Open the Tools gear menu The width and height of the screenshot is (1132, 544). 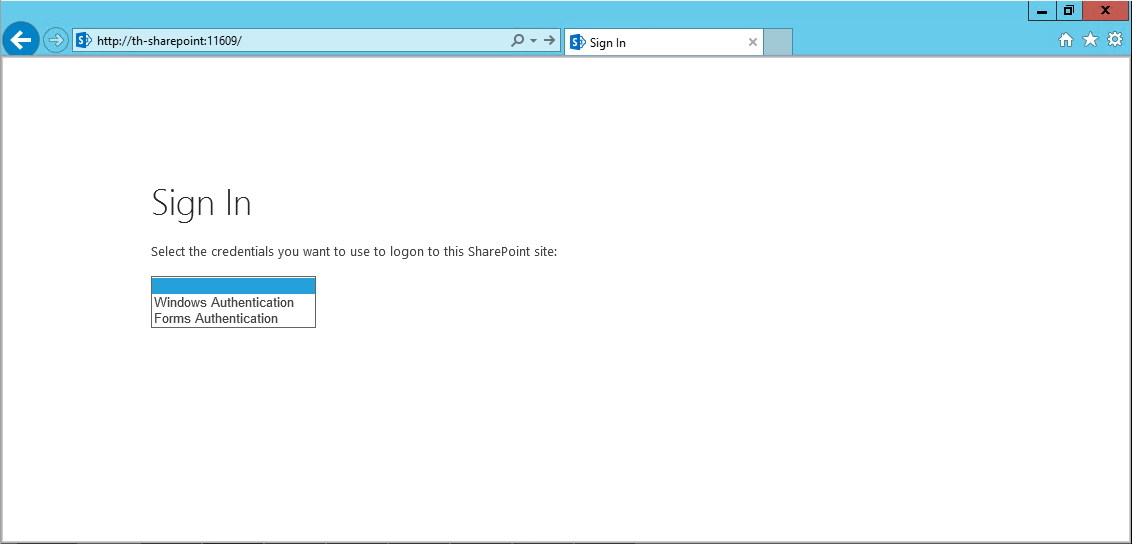tap(1115, 40)
